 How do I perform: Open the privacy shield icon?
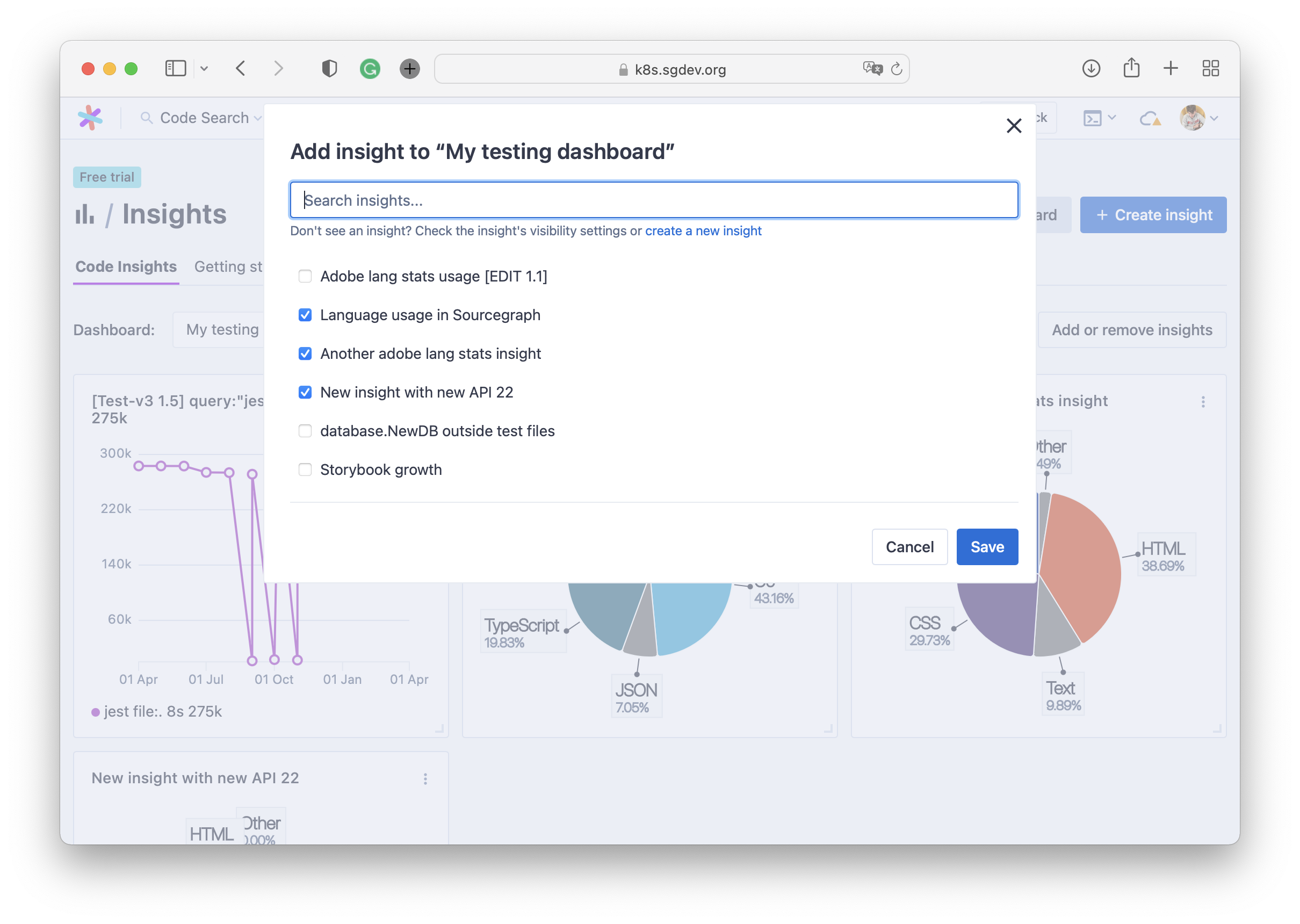[x=329, y=69]
